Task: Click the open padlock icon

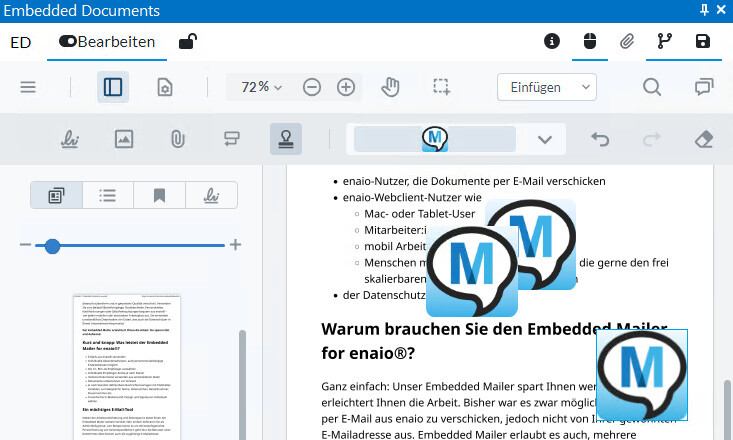Action: tap(187, 42)
